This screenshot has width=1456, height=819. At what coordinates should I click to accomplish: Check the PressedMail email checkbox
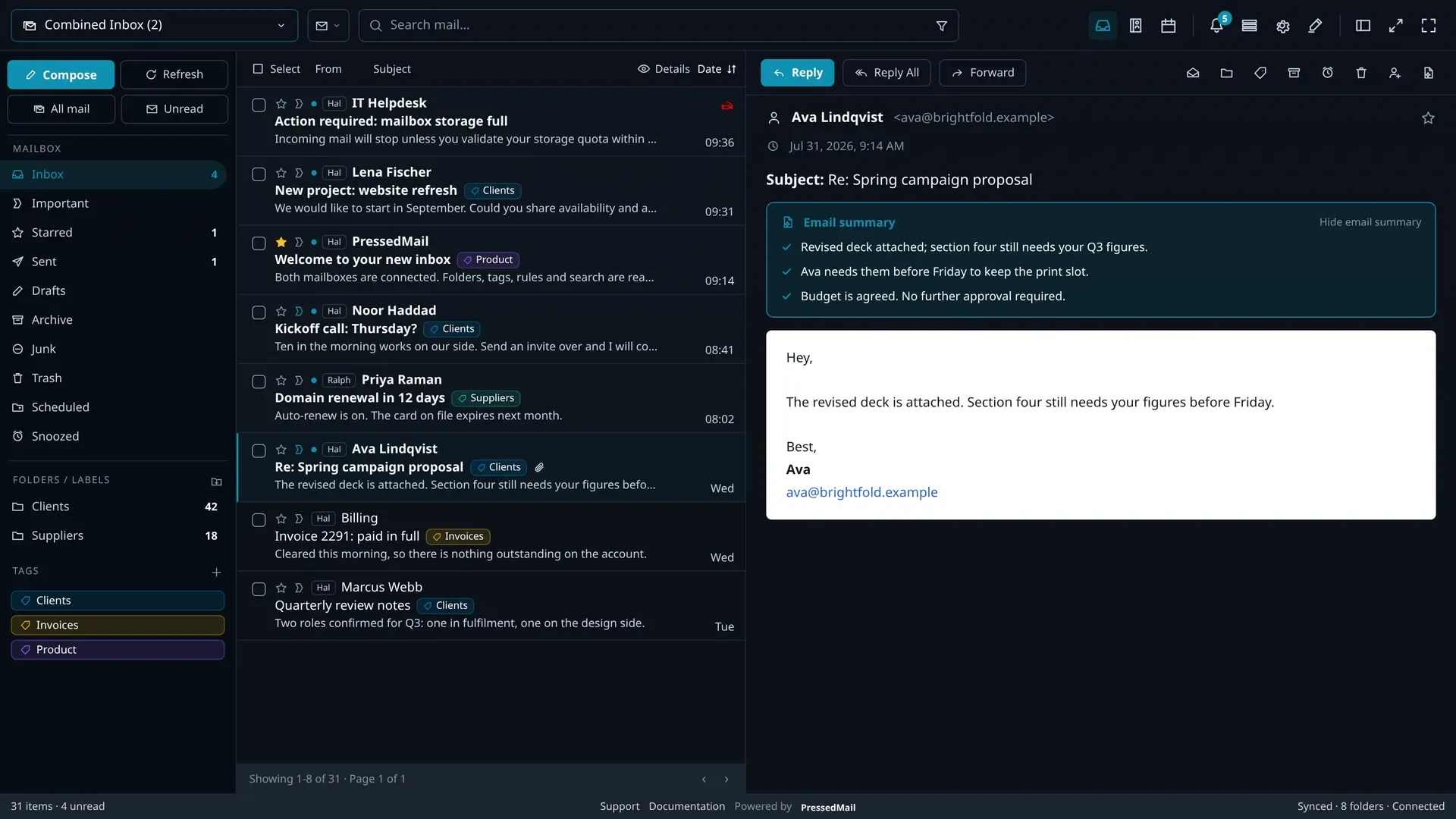pos(259,243)
